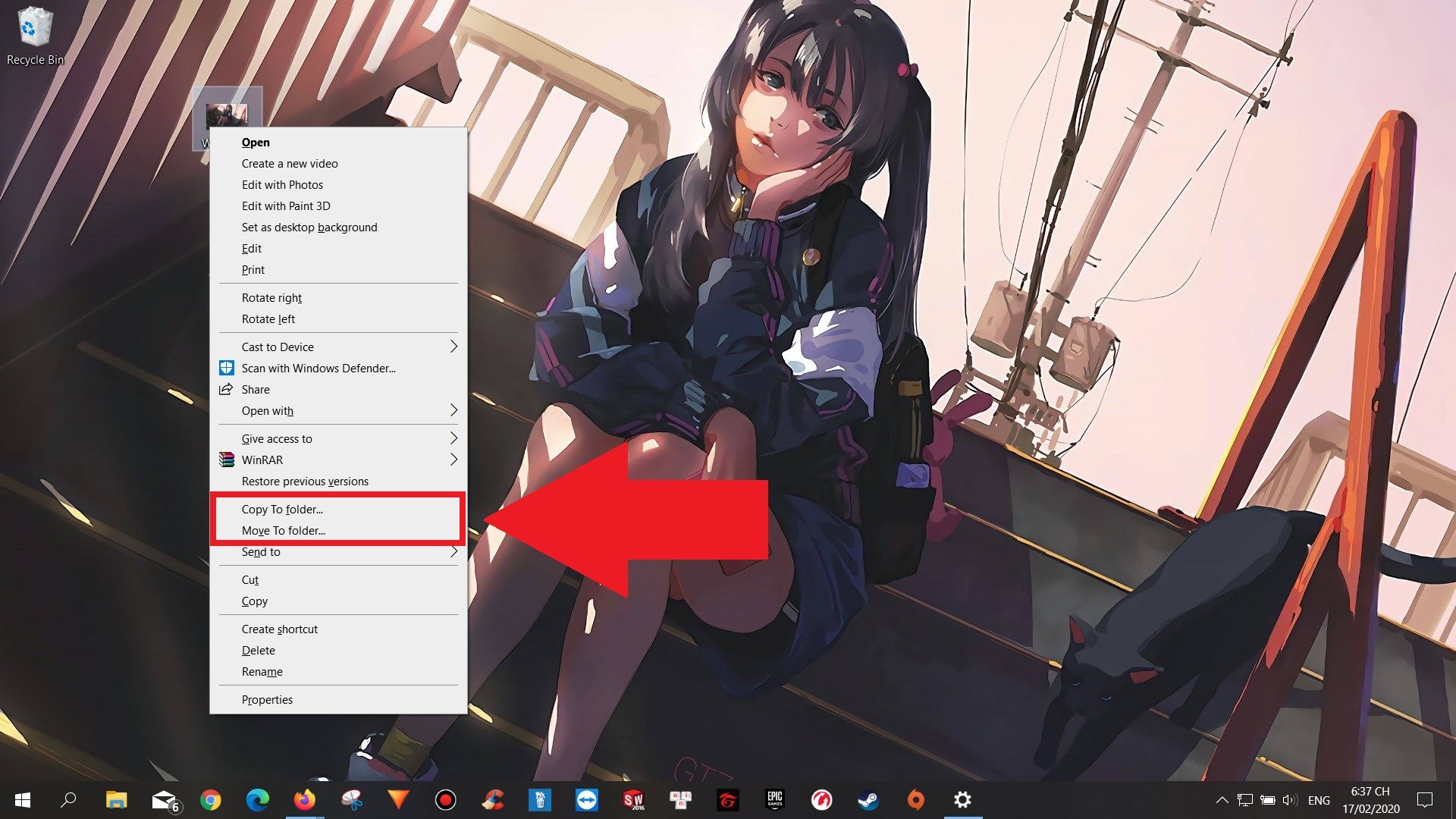Image resolution: width=1456 pixels, height=819 pixels.
Task: Expand the Cast to Device submenu
Action: point(453,347)
